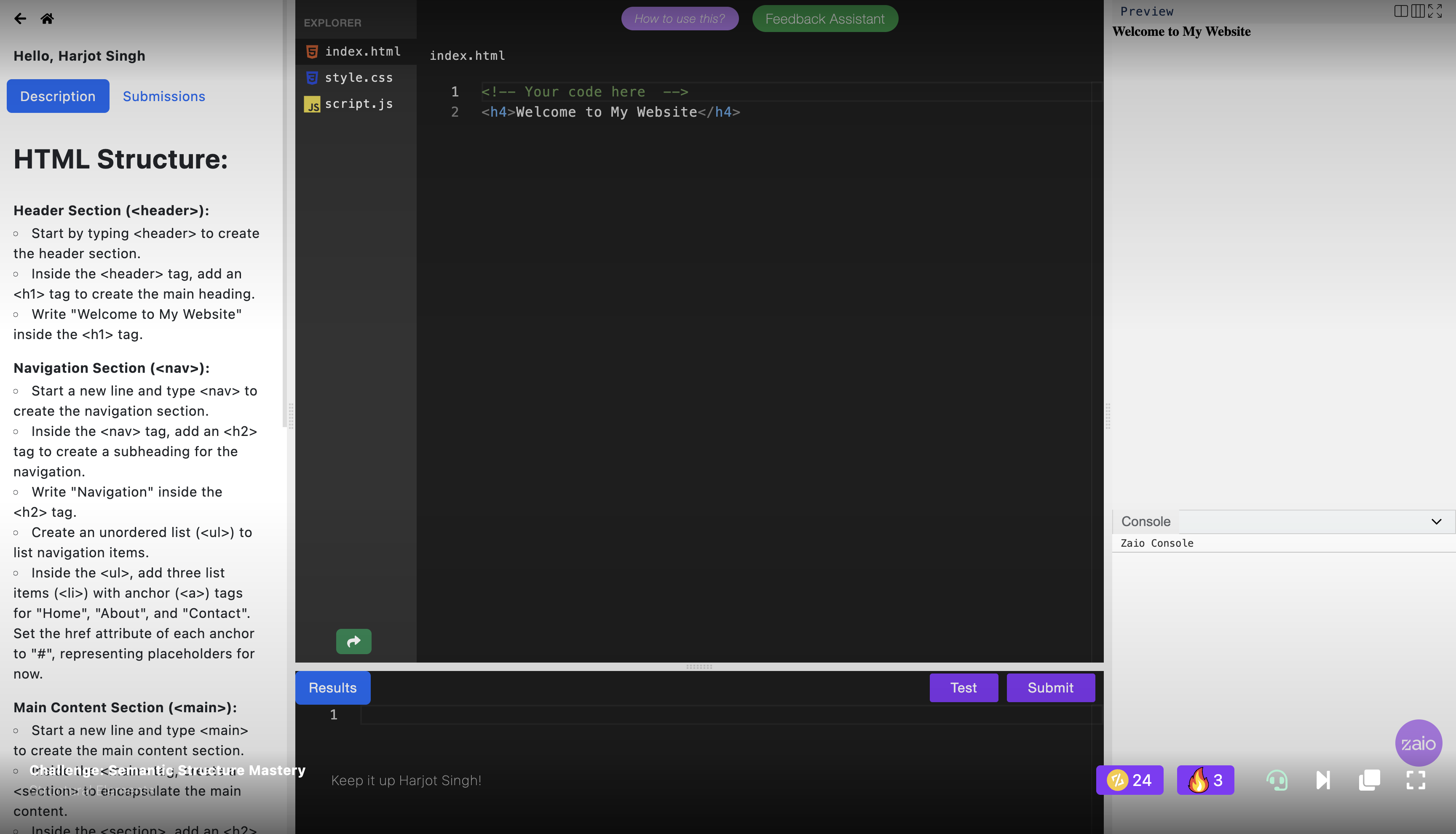Click the Results tab
Image resolution: width=1456 pixels, height=834 pixels.
pyautogui.click(x=332, y=687)
